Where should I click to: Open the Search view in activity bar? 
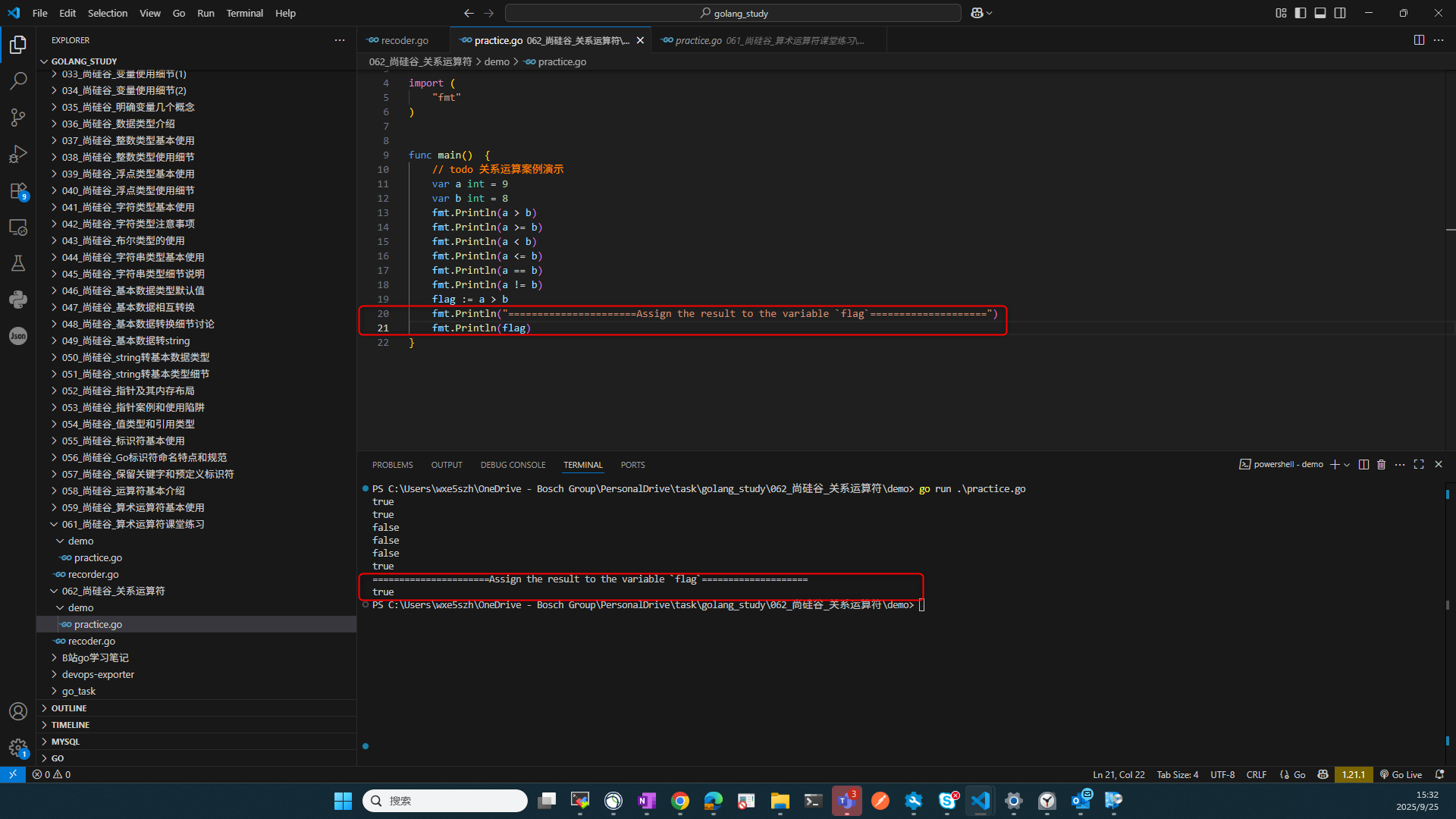click(x=18, y=80)
